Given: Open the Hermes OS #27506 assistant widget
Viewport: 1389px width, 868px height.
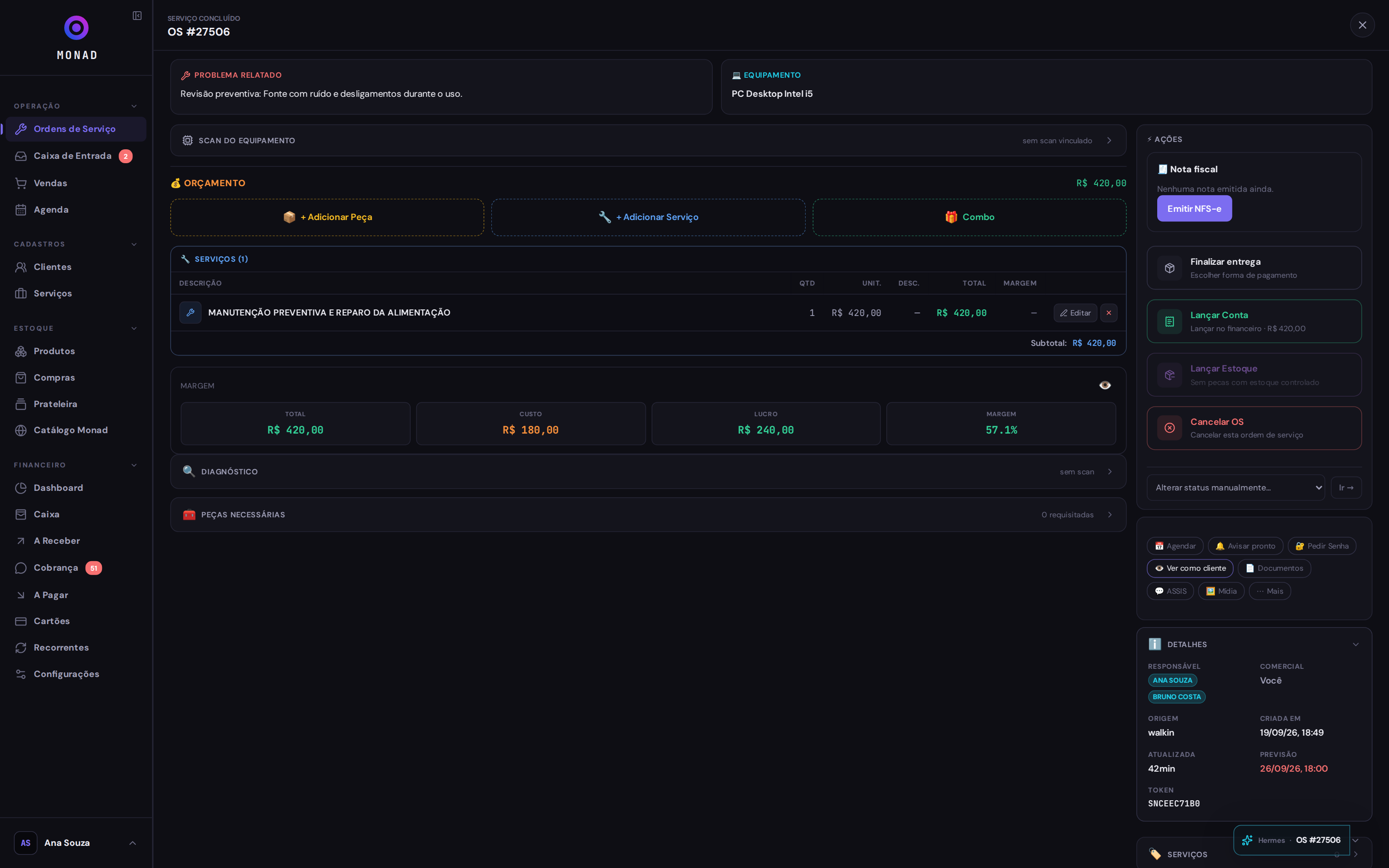Looking at the screenshot, I should point(1291,840).
